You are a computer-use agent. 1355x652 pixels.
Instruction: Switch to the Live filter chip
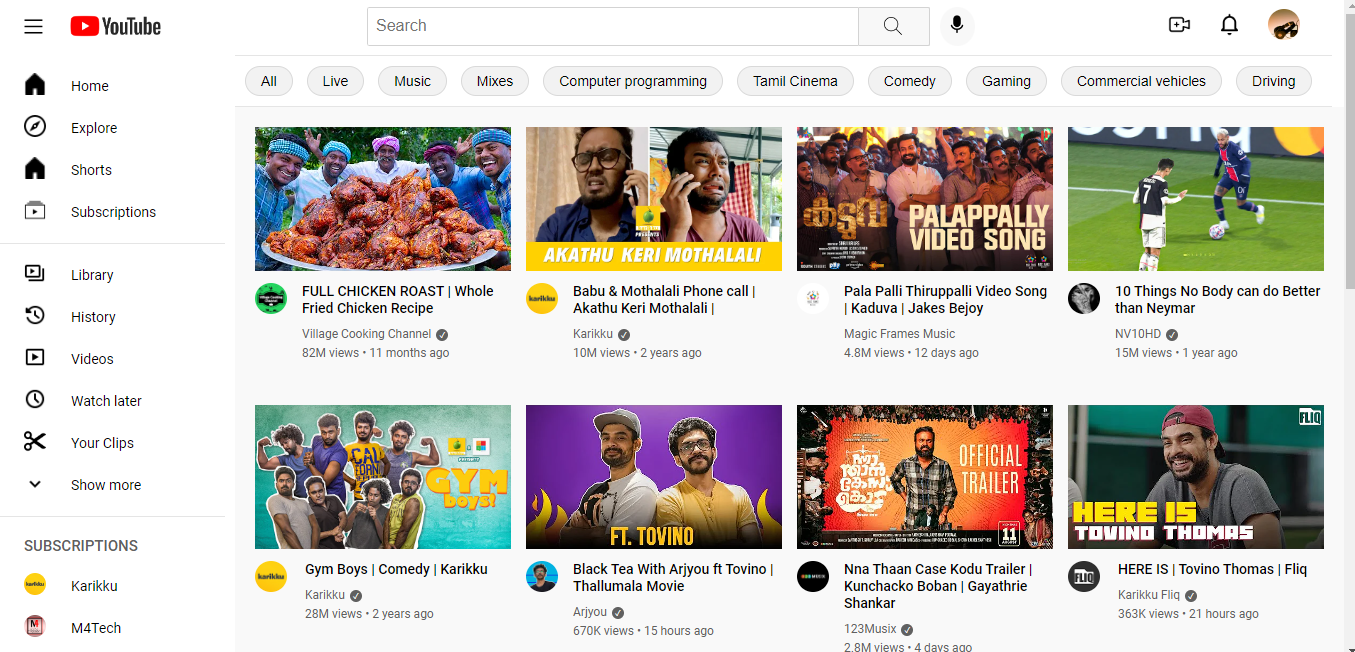[335, 81]
